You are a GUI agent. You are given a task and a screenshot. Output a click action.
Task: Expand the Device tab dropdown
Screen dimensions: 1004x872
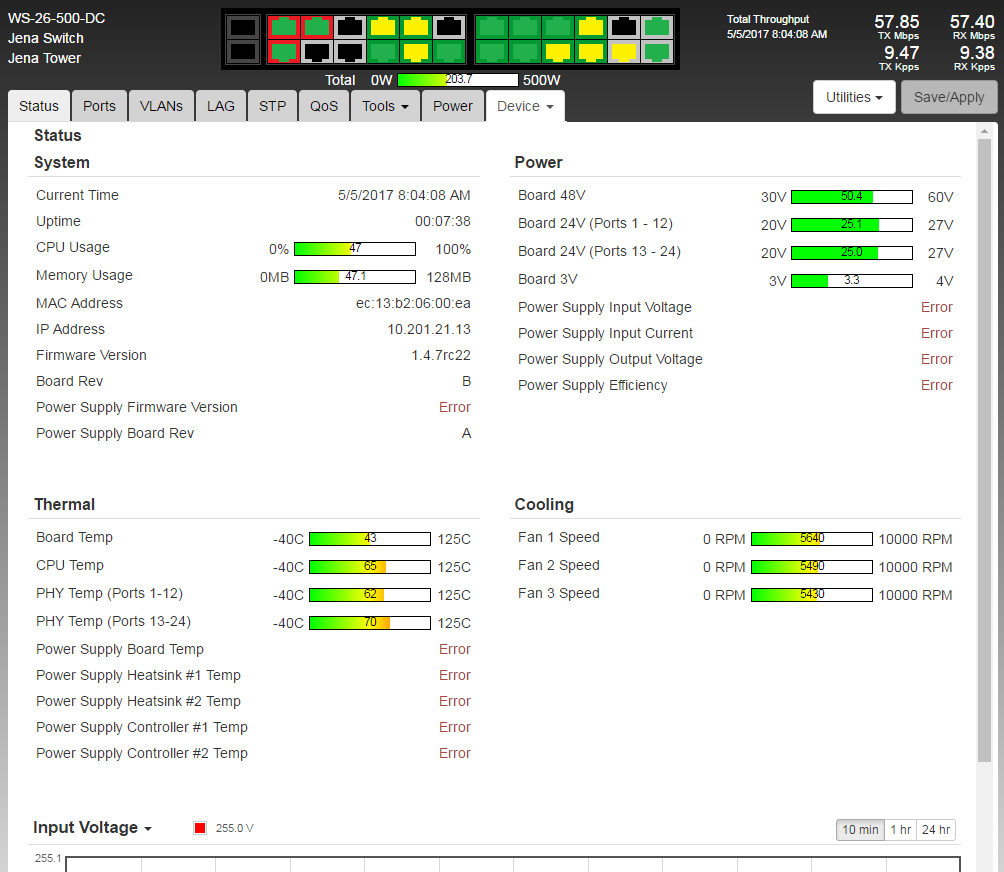coord(525,106)
